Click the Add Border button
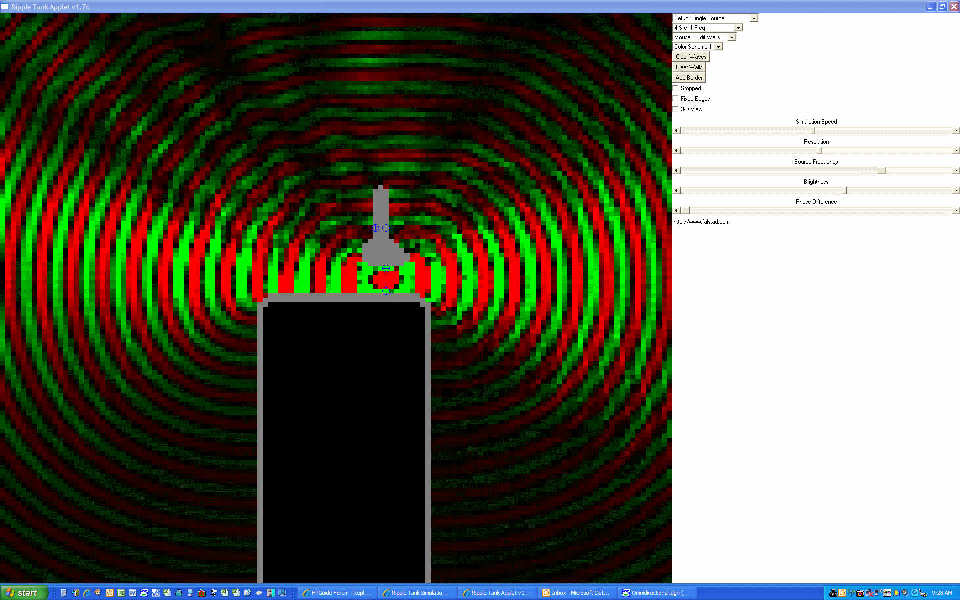The image size is (960, 600). [689, 78]
